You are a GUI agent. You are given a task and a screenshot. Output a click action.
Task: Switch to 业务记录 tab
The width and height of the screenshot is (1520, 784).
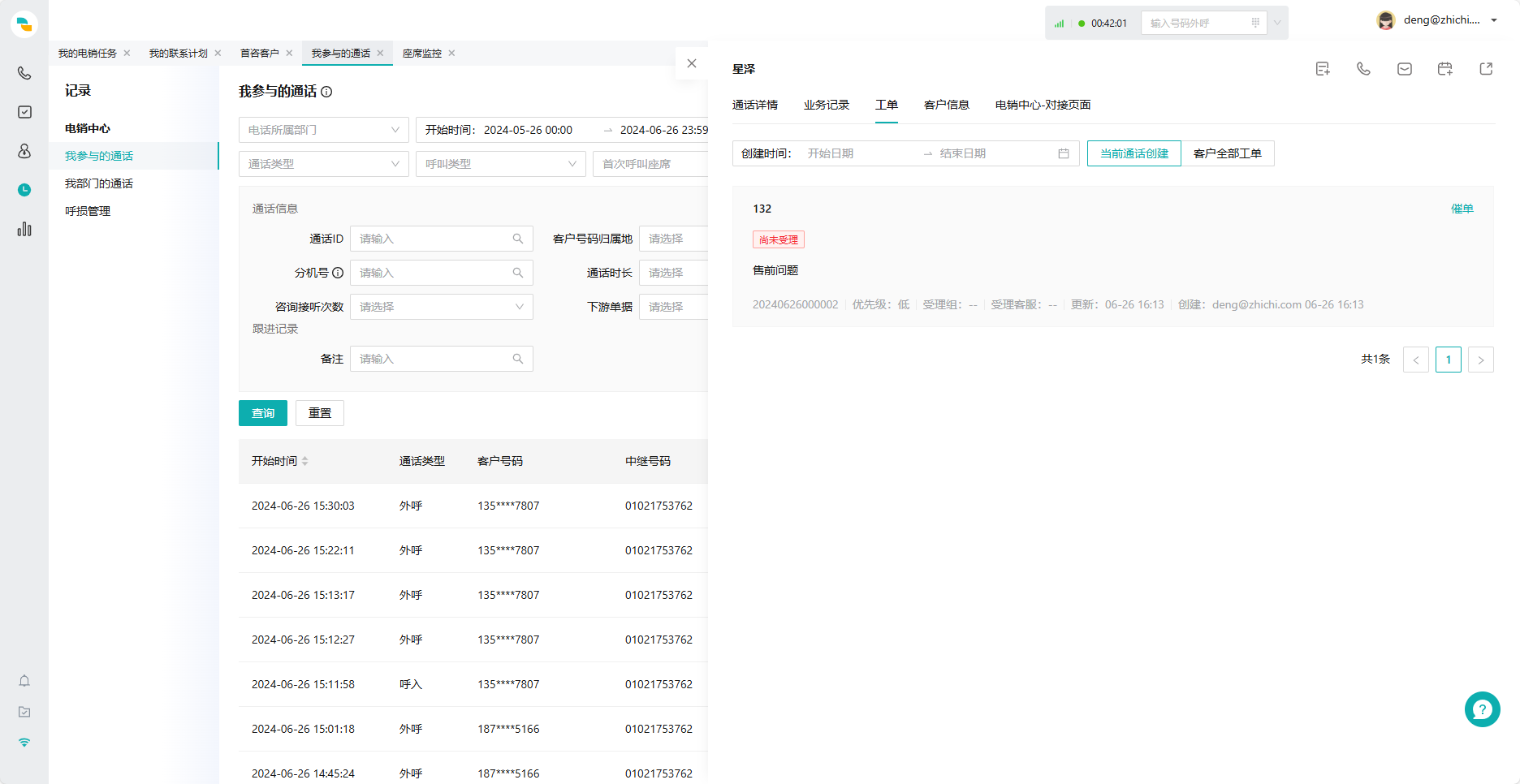coord(827,105)
